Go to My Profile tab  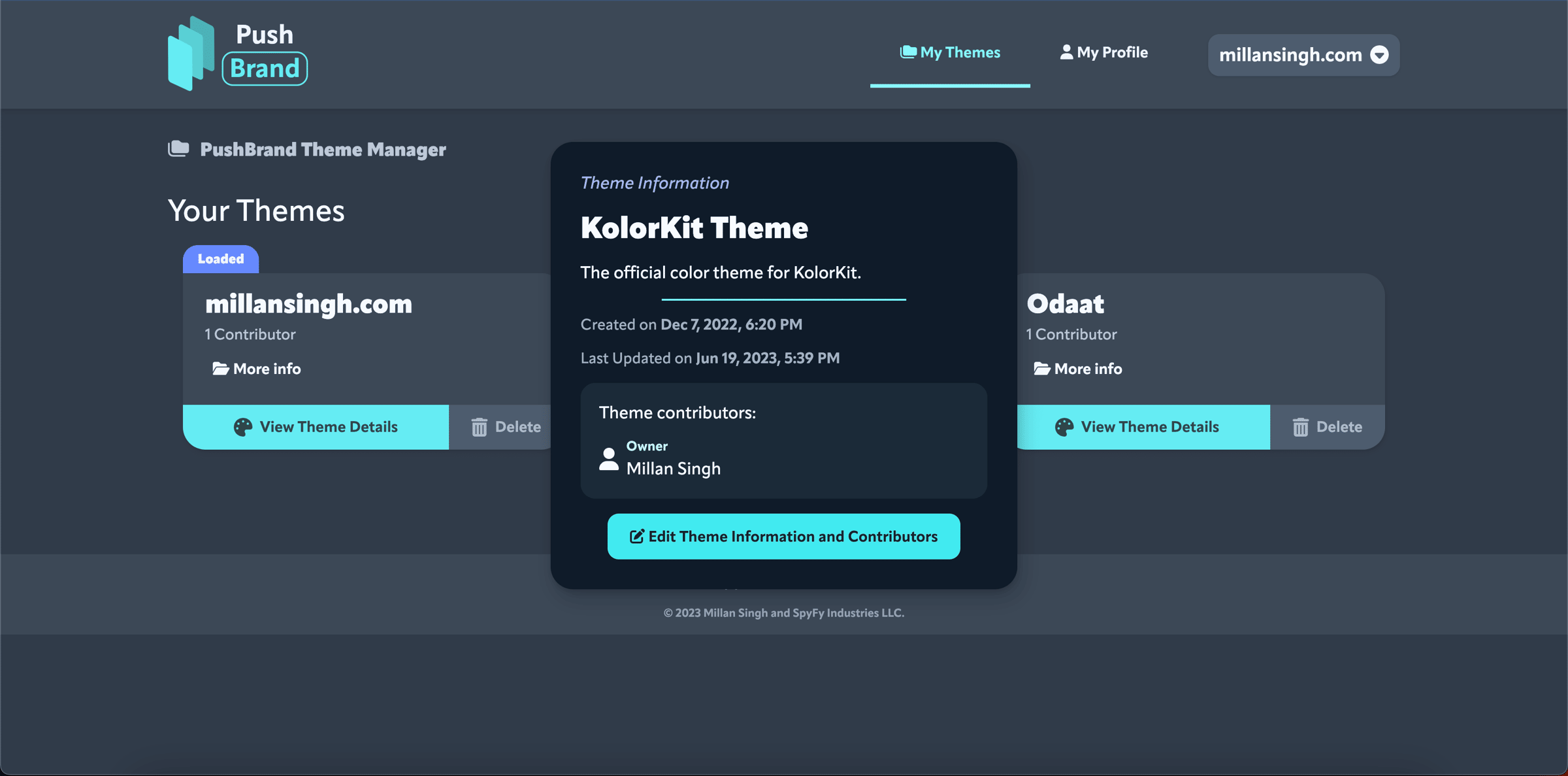click(1103, 52)
